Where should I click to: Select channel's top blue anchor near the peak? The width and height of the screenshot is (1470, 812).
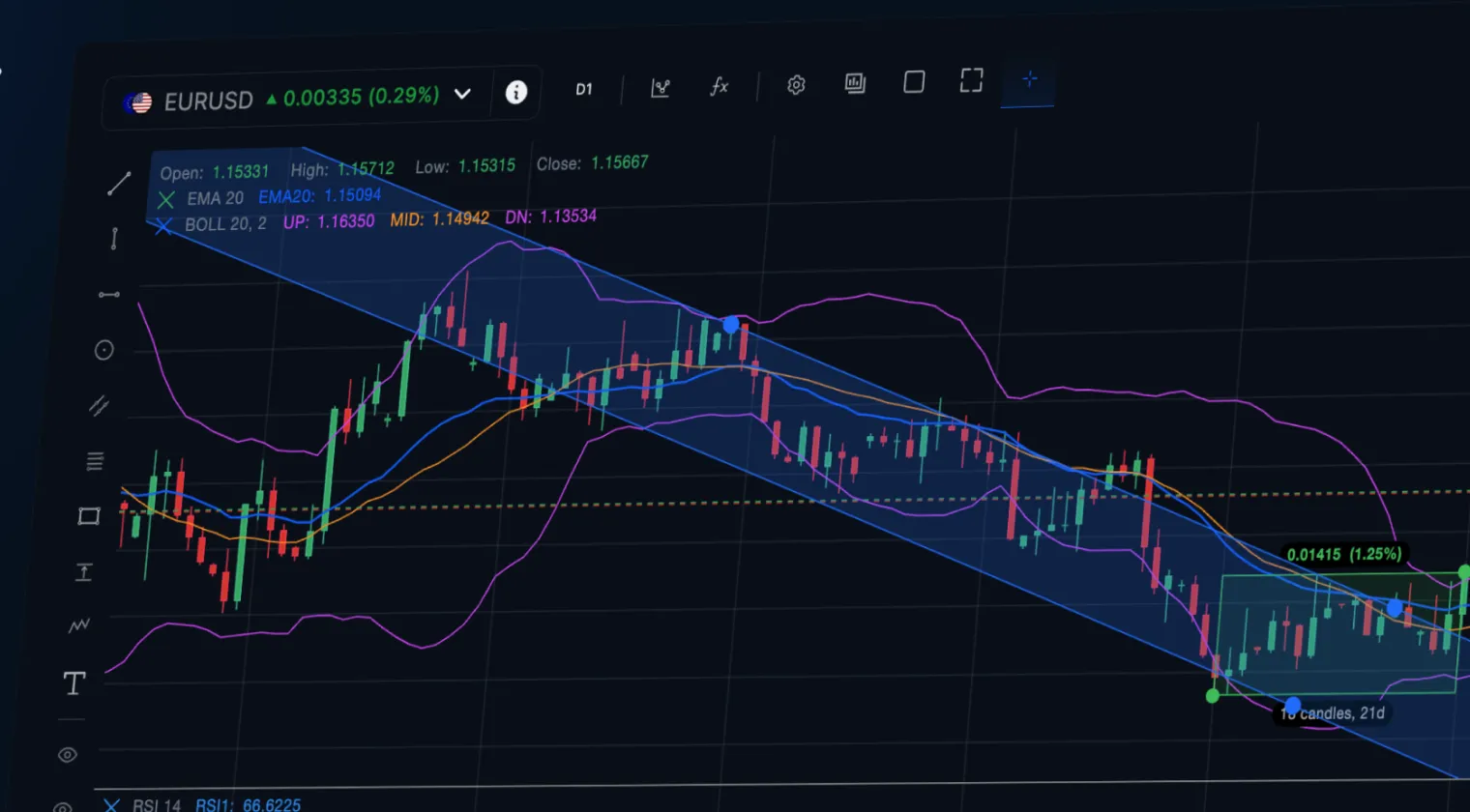[x=731, y=325]
